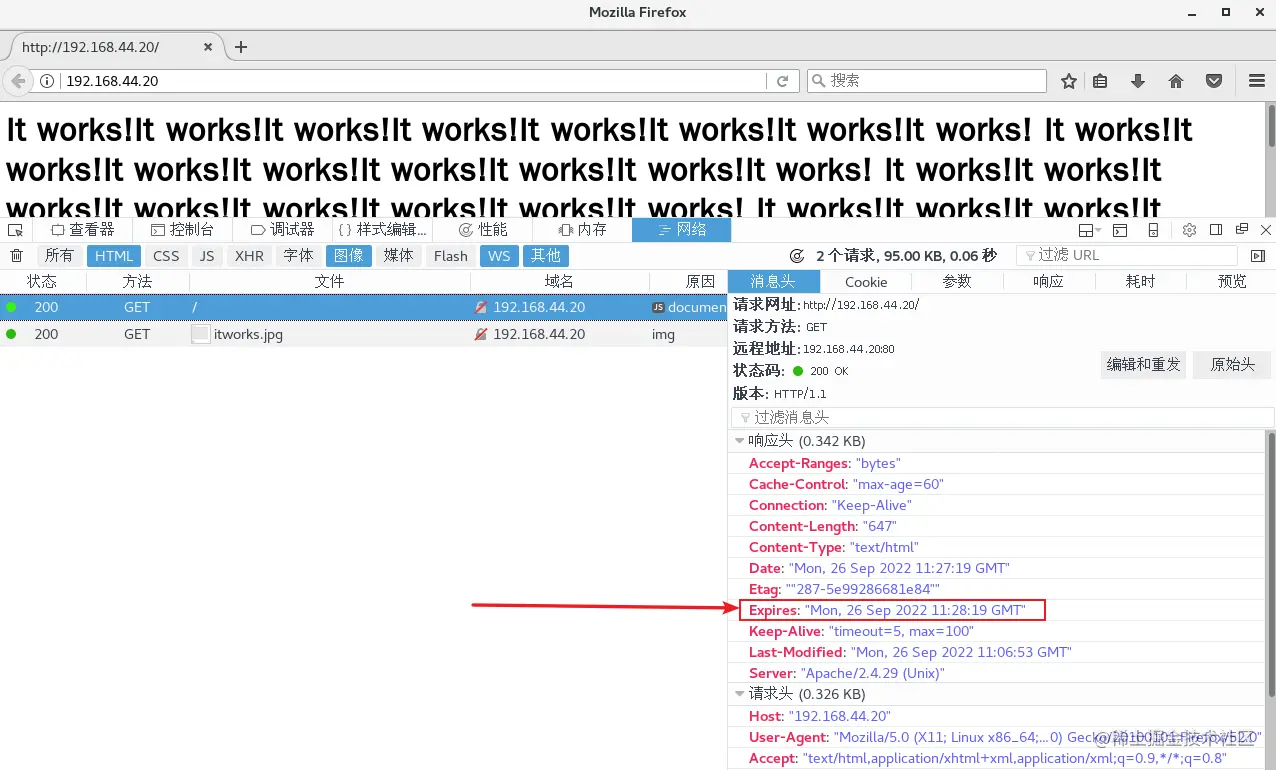Open the split console icon in devtools toolbar
The height and width of the screenshot is (770, 1276).
point(1120,230)
